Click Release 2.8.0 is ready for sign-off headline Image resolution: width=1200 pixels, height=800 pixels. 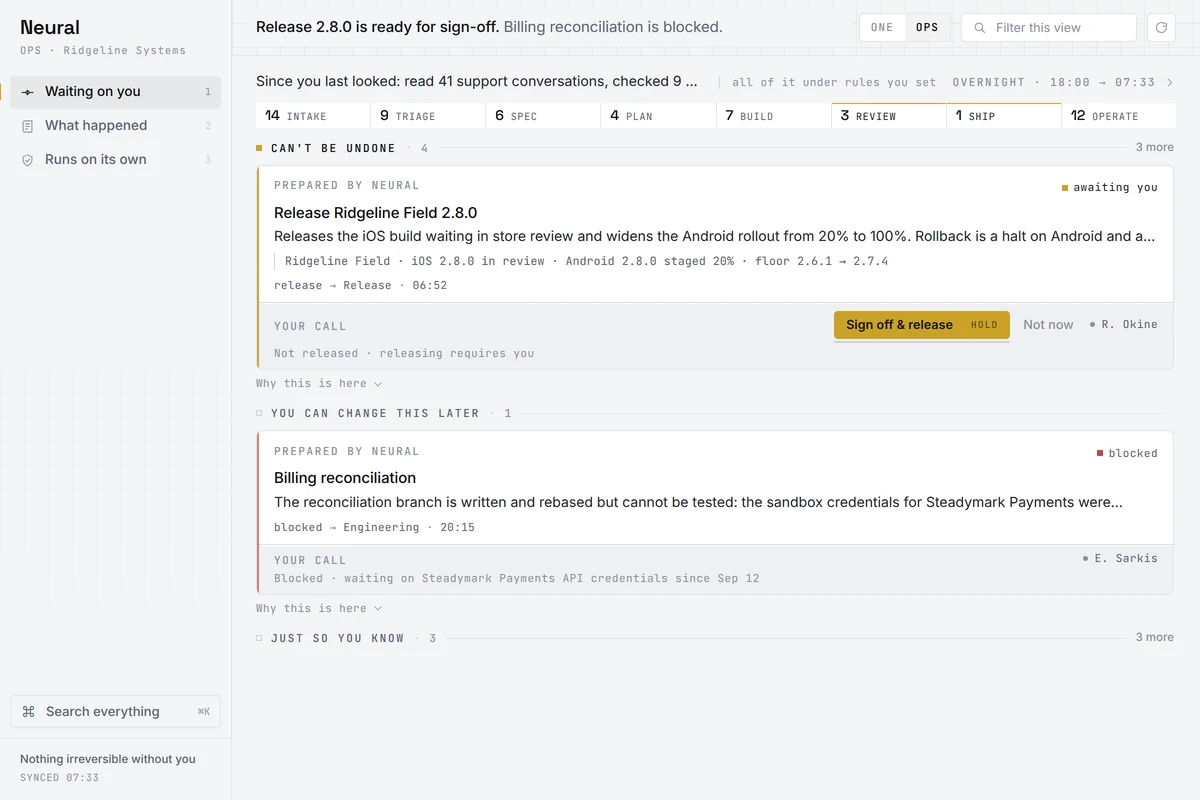click(x=377, y=27)
